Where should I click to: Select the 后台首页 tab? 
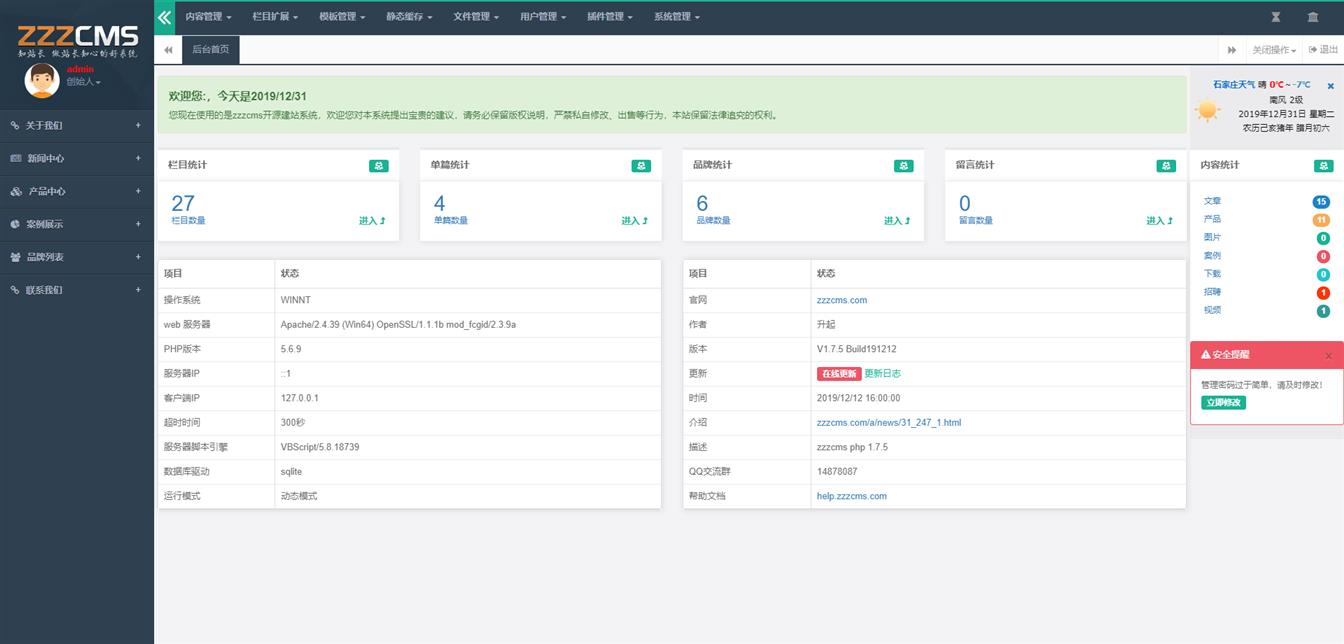210,49
